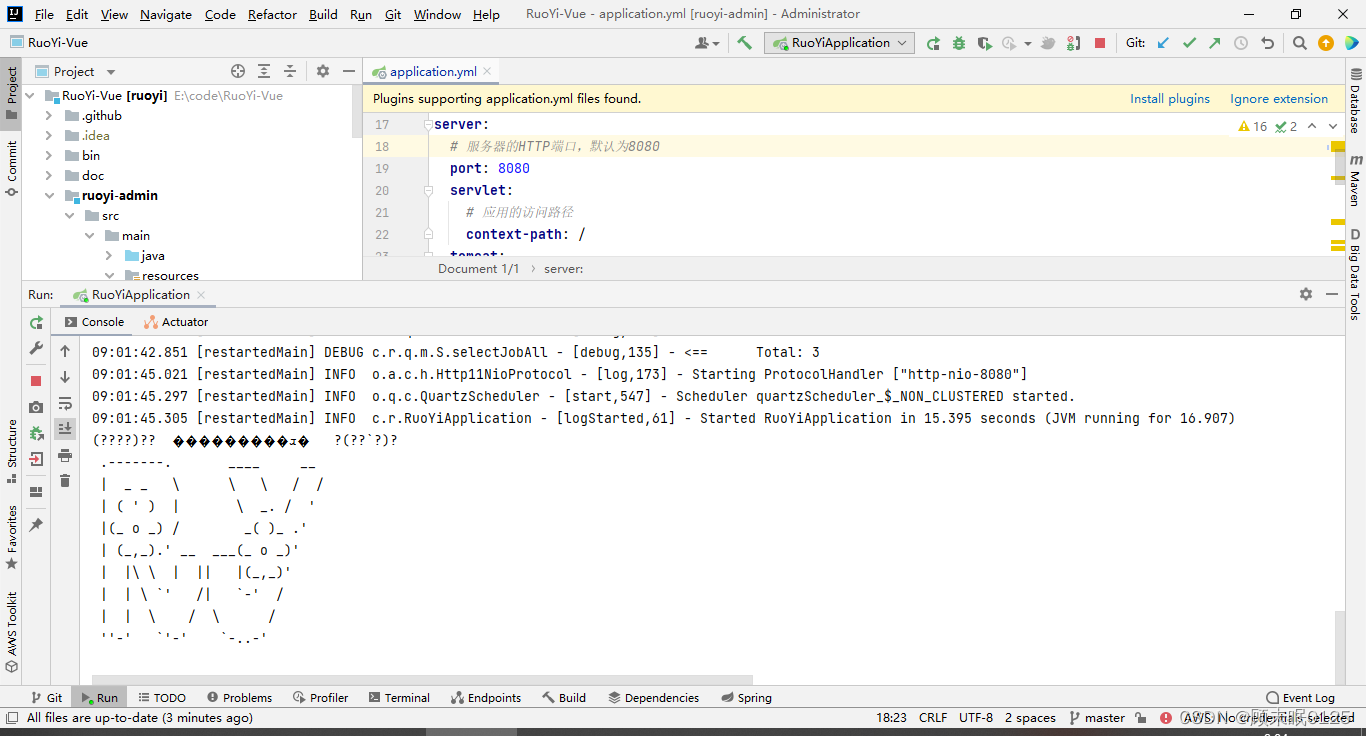
Task: Rerun app in Run panel sidebar
Action: point(36,322)
